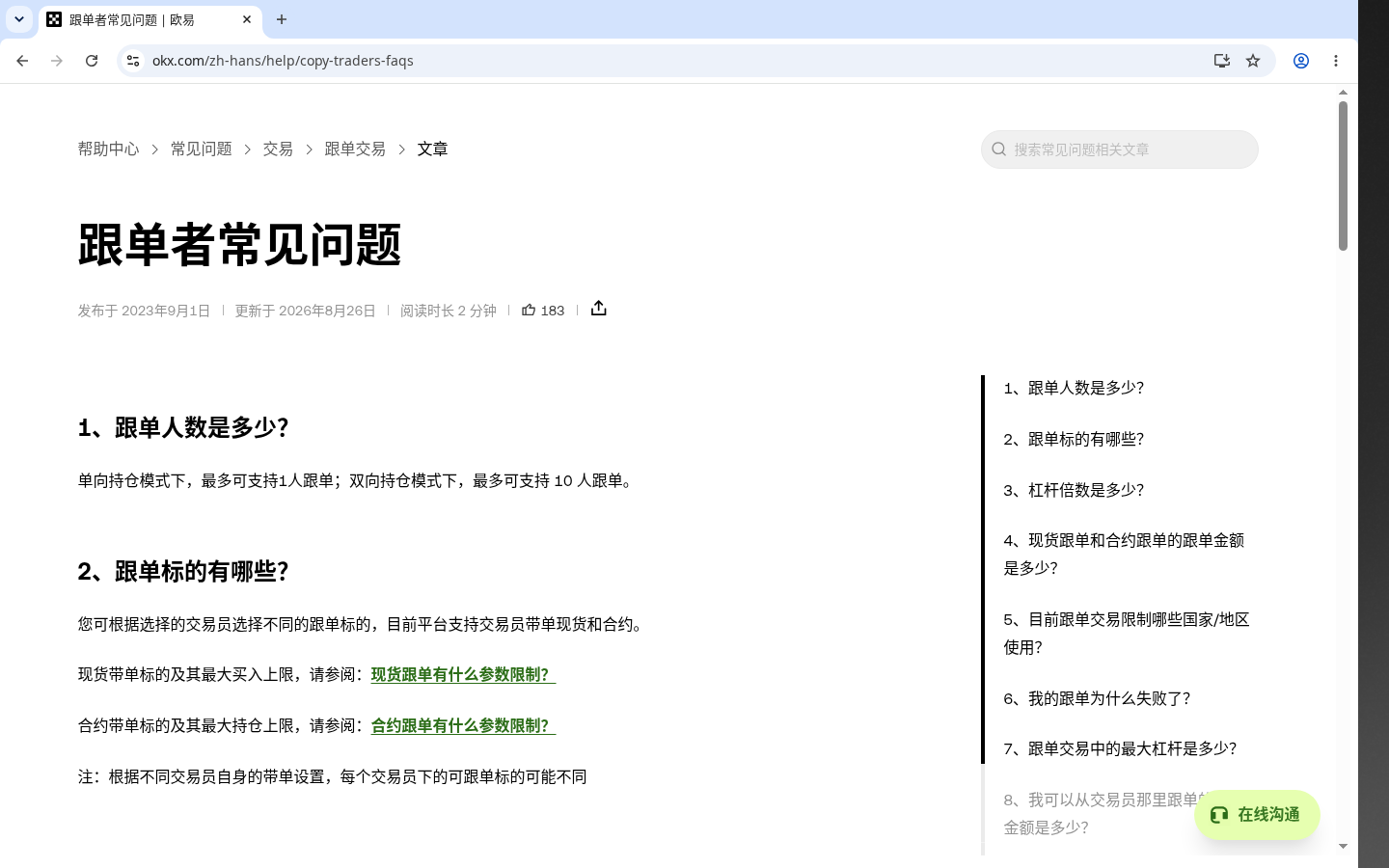Go to 交易 breadcrumb
The image size is (1389, 868).
pyautogui.click(x=278, y=149)
